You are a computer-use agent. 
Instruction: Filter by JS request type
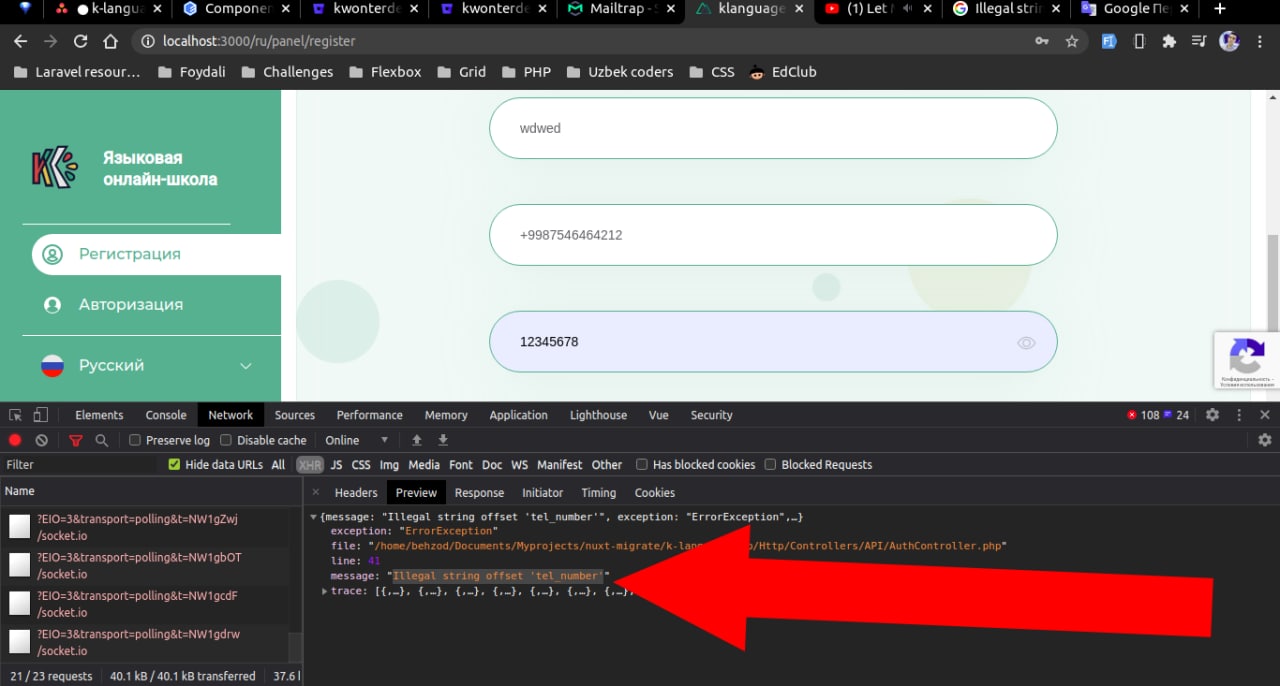point(336,465)
